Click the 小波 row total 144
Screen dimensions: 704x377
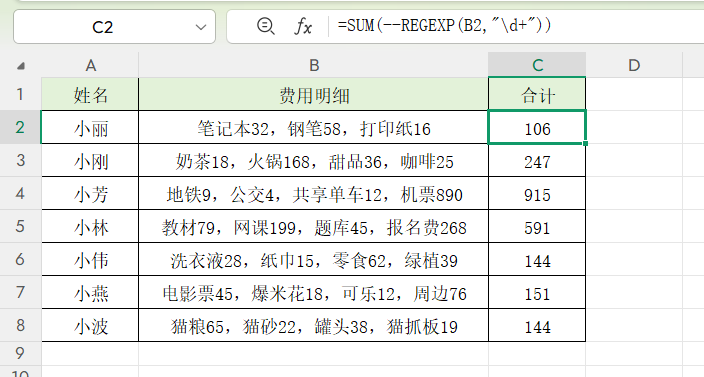pyautogui.click(x=537, y=325)
